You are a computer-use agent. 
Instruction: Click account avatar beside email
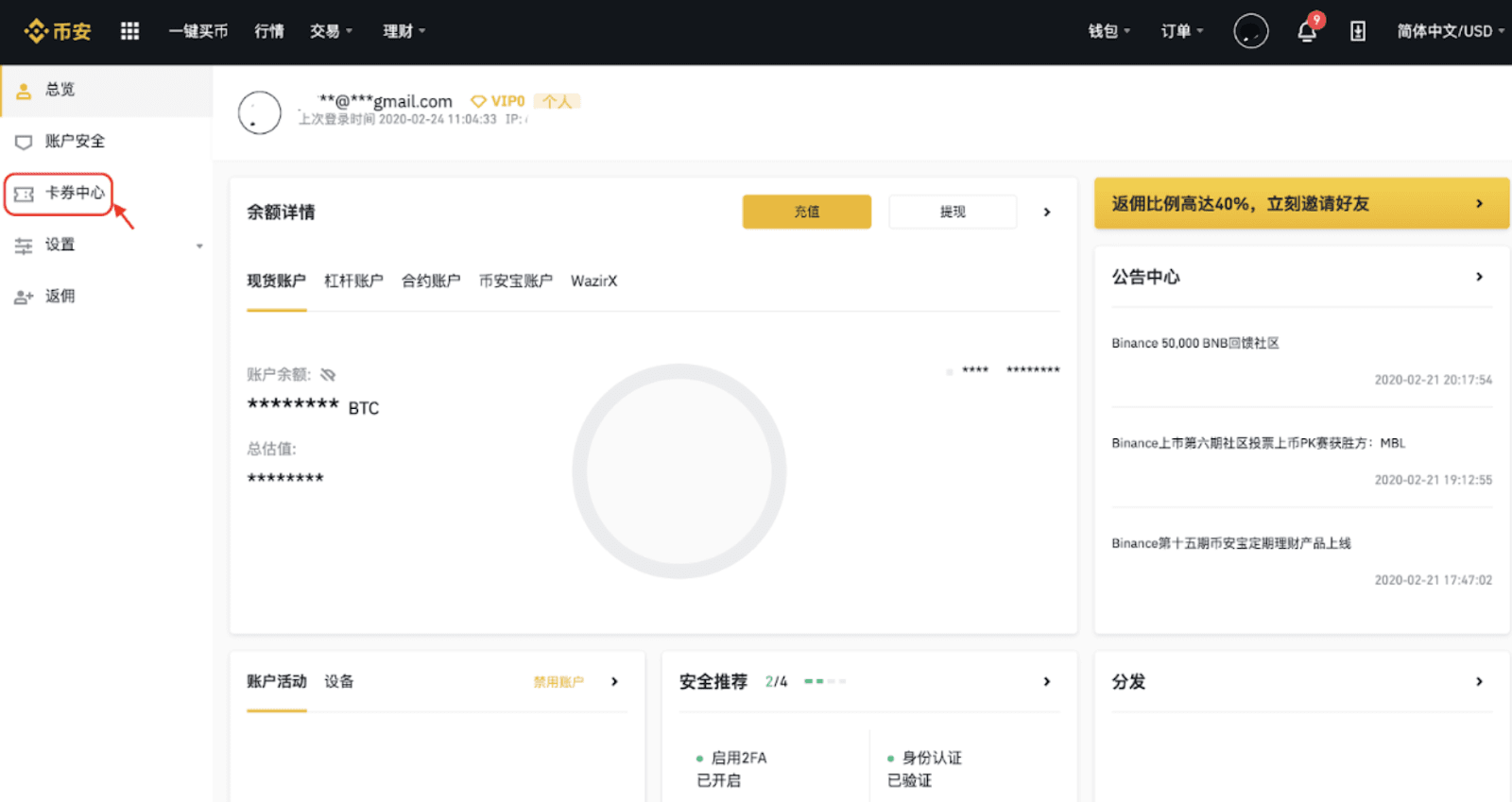[x=259, y=112]
